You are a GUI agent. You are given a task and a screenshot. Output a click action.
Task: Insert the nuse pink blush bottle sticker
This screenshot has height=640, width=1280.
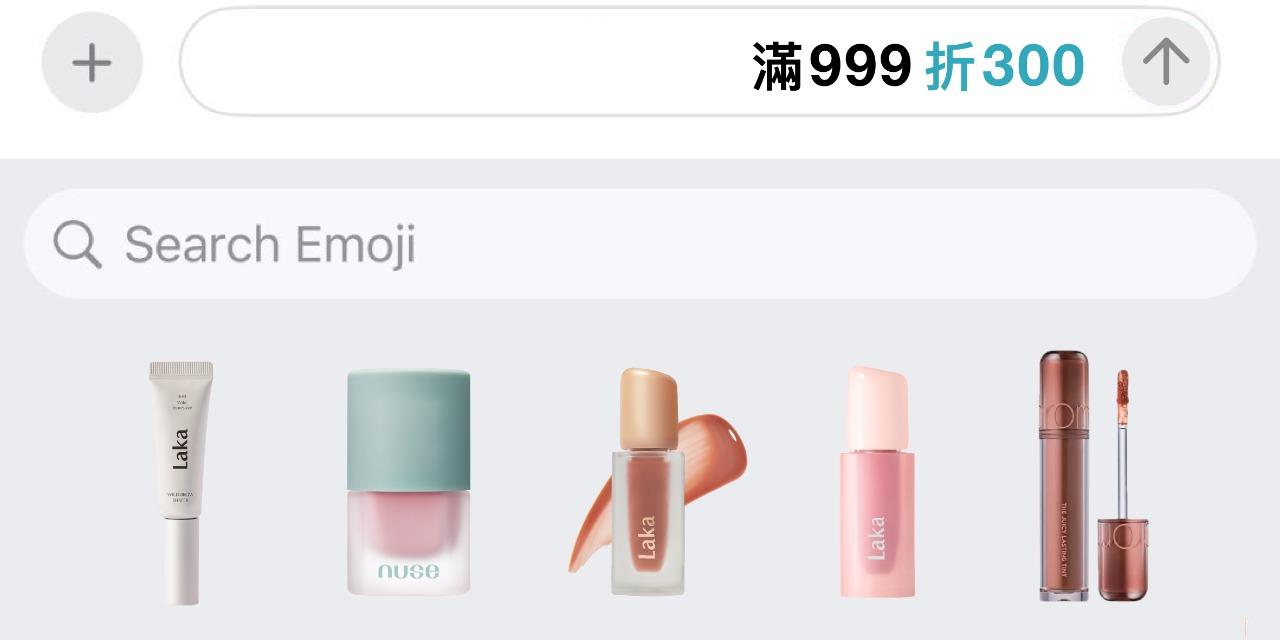pos(408,482)
